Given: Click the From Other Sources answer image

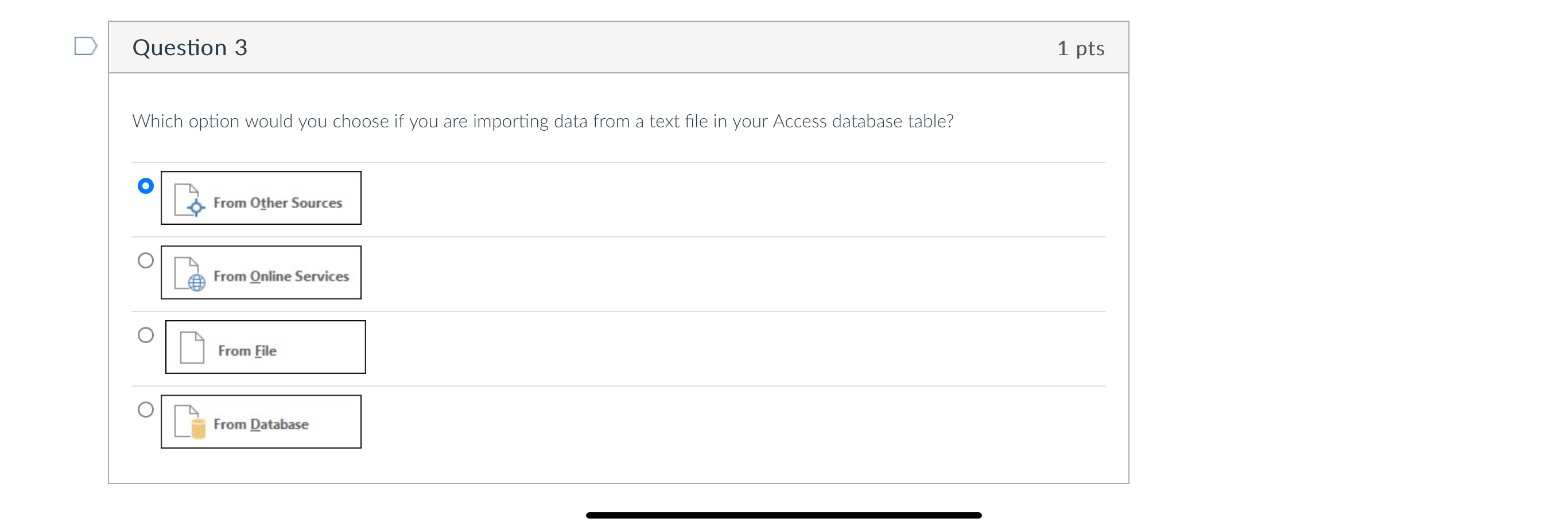Looking at the screenshot, I should (x=261, y=198).
